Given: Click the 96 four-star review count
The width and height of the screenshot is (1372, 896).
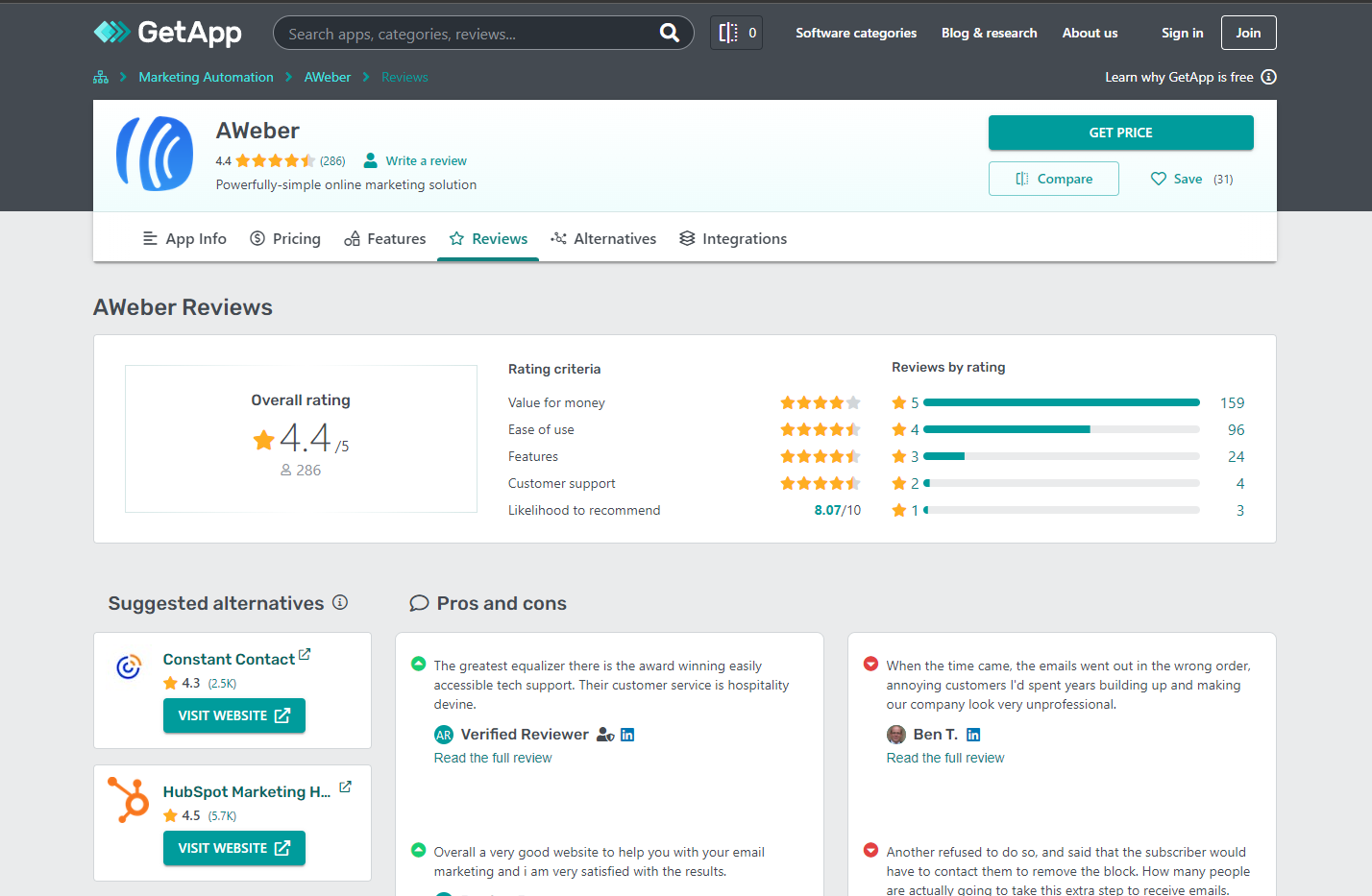Looking at the screenshot, I should [x=1236, y=429].
